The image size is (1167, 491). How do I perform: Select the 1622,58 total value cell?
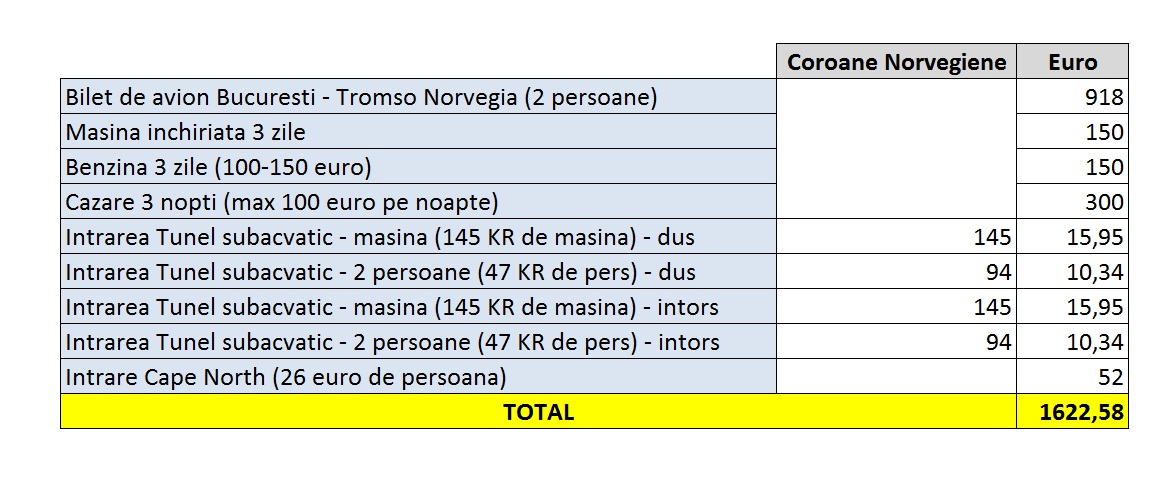1072,412
